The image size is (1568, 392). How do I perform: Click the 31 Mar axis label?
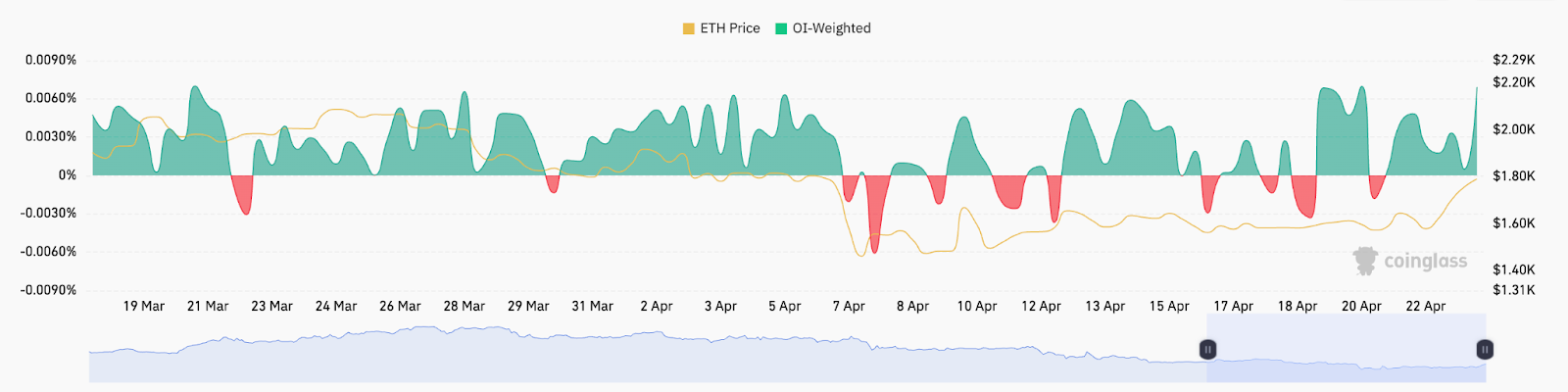click(592, 306)
